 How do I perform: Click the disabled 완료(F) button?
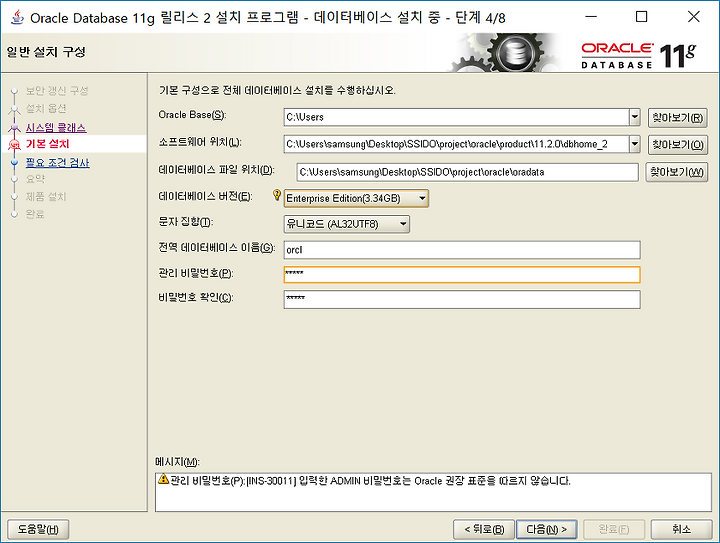(x=614, y=529)
